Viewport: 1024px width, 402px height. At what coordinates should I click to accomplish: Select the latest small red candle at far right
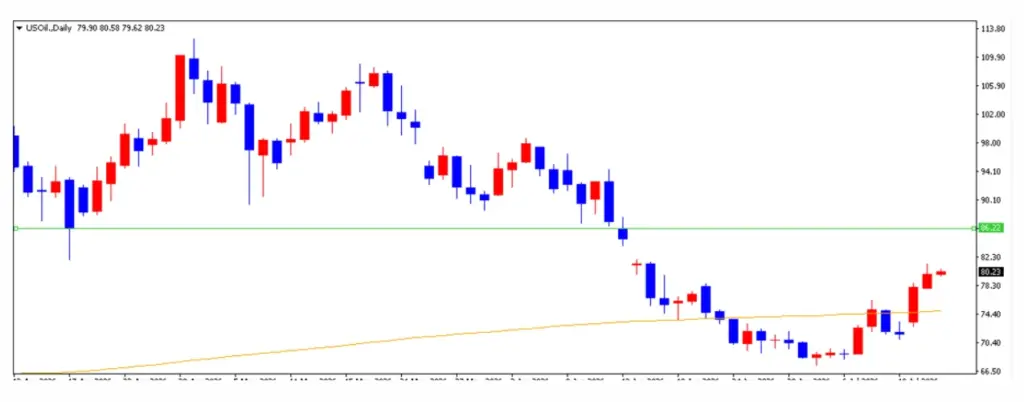941,273
